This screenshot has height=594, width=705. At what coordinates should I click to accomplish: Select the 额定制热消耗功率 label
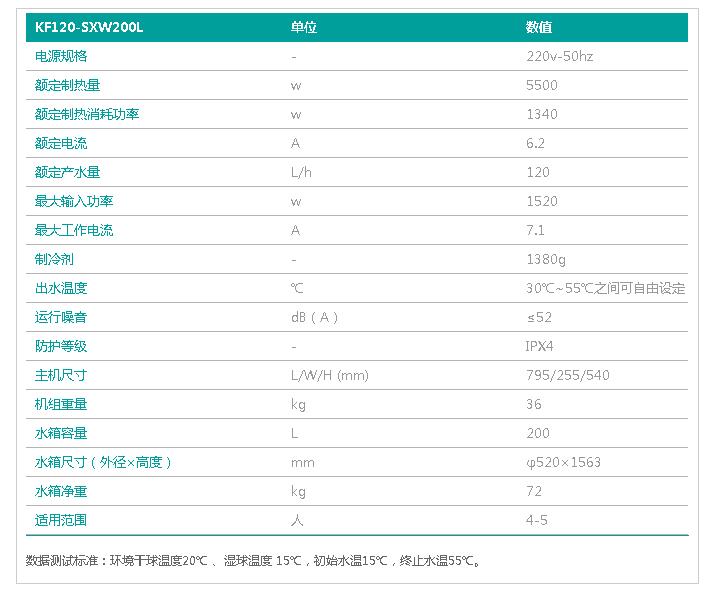click(x=87, y=115)
